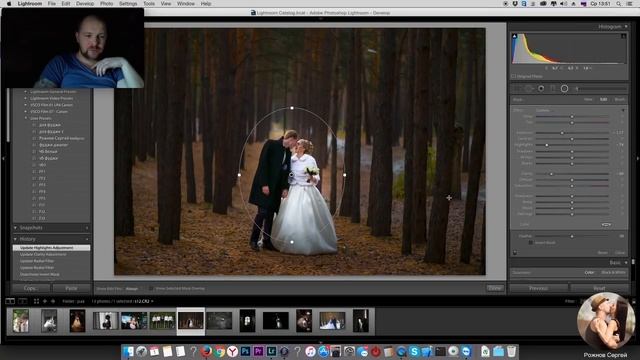Open the Tools menu
Screen dimensions: 640x360
click(x=149, y=4)
